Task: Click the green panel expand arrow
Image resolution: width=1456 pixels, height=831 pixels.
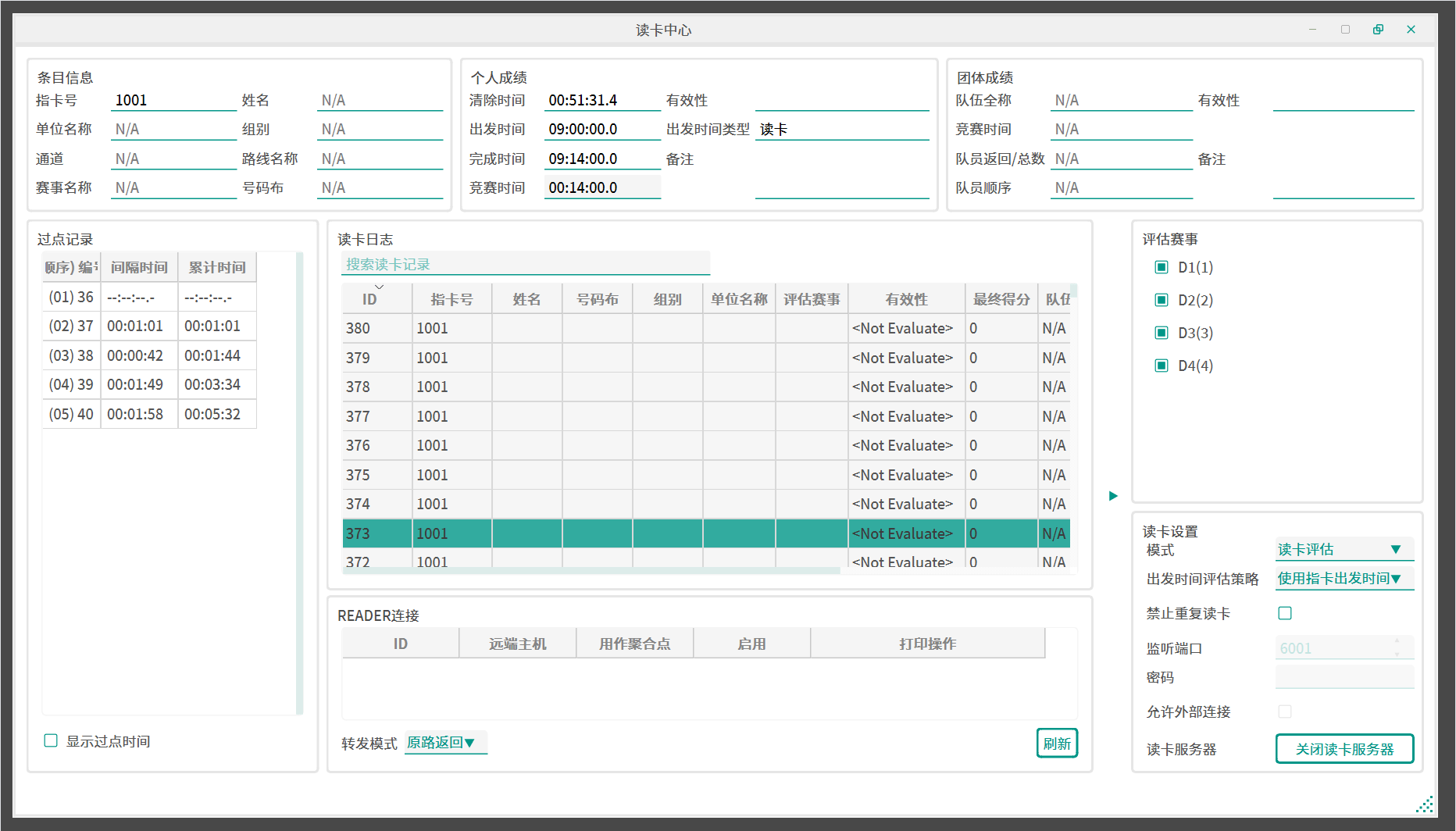Action: tap(1113, 496)
